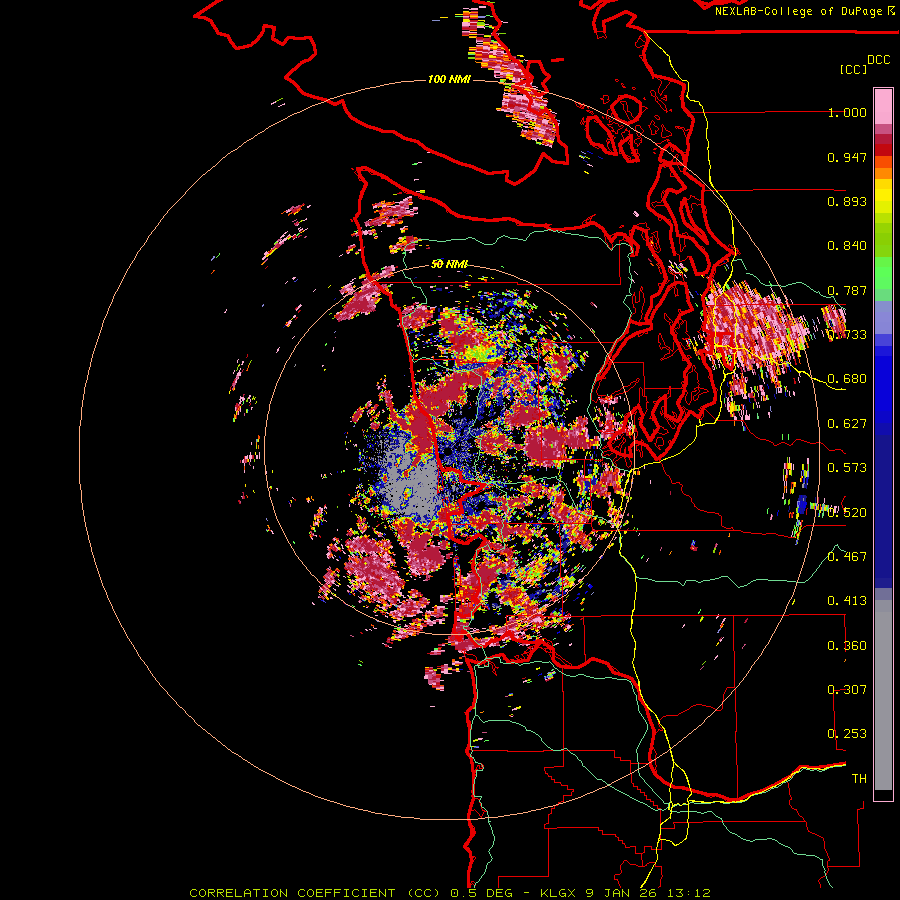Click the Correlation Coefficient title caption
900x900 pixels.
click(x=315, y=893)
